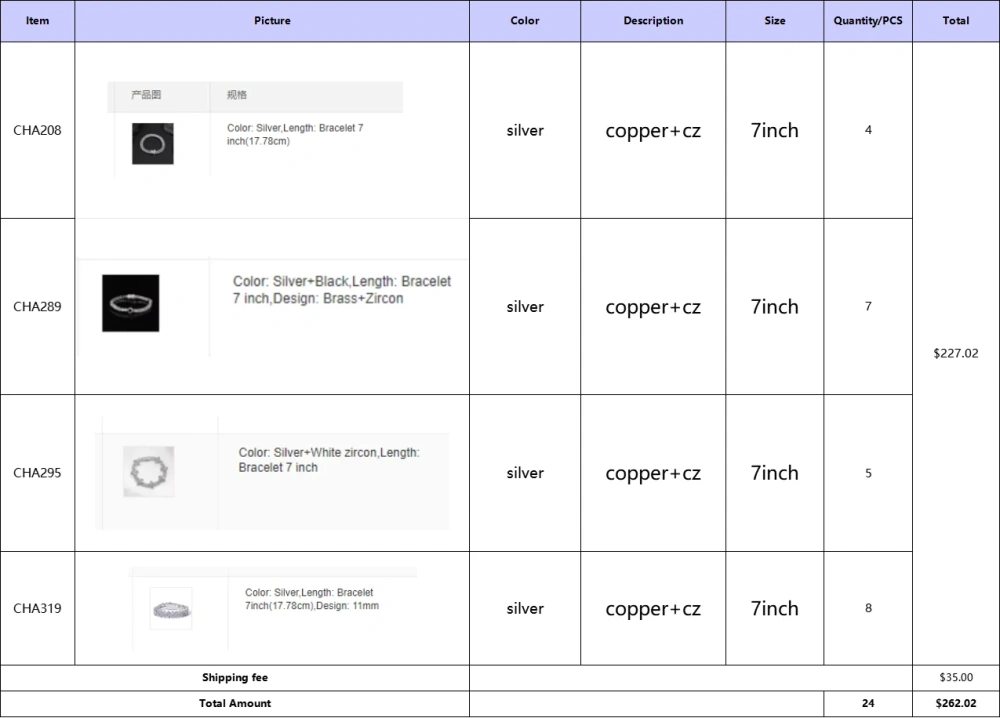1000x718 pixels.
Task: Select the Item column header
Action: tap(37, 21)
